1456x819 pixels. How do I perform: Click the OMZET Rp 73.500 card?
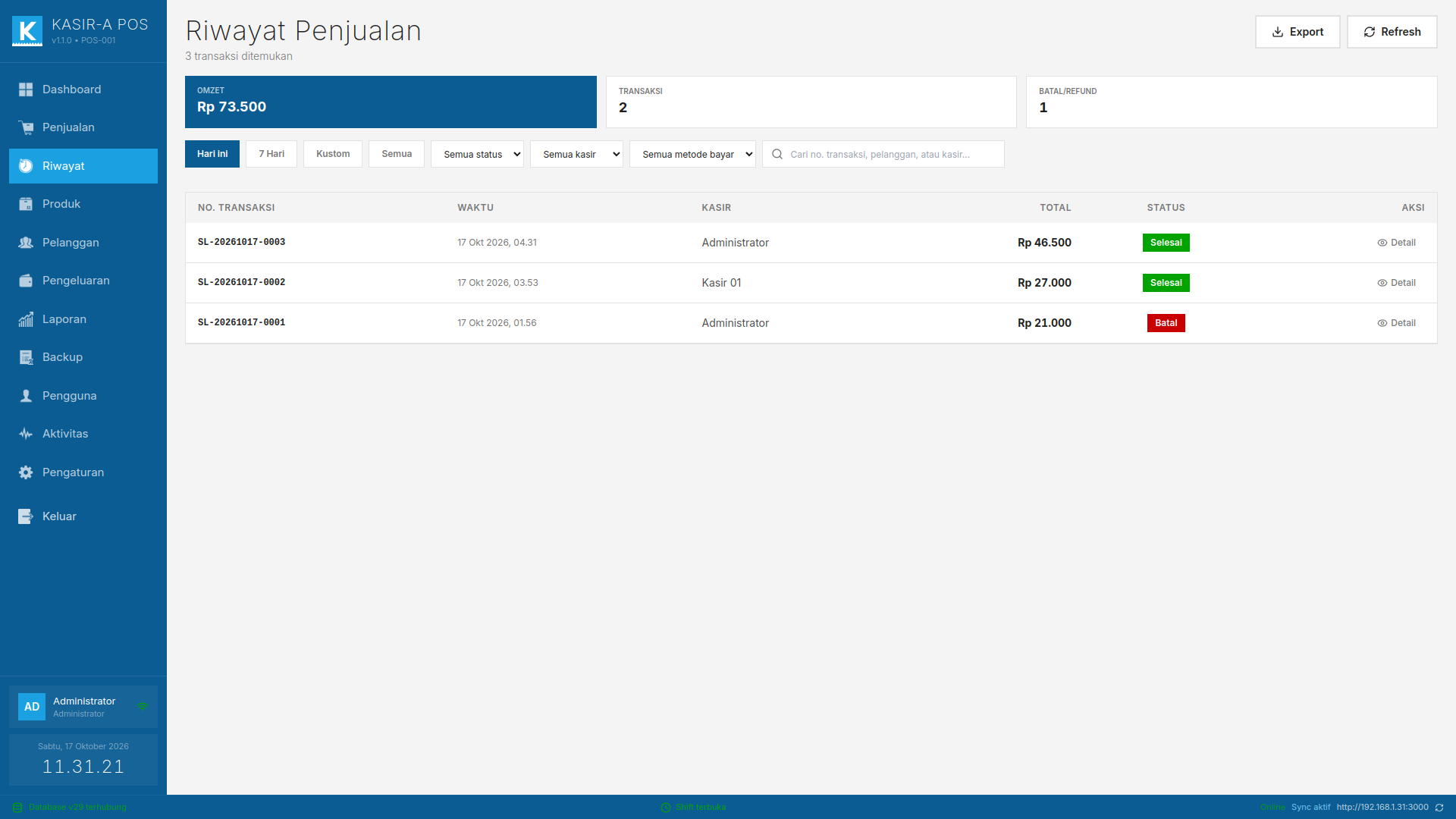[391, 102]
